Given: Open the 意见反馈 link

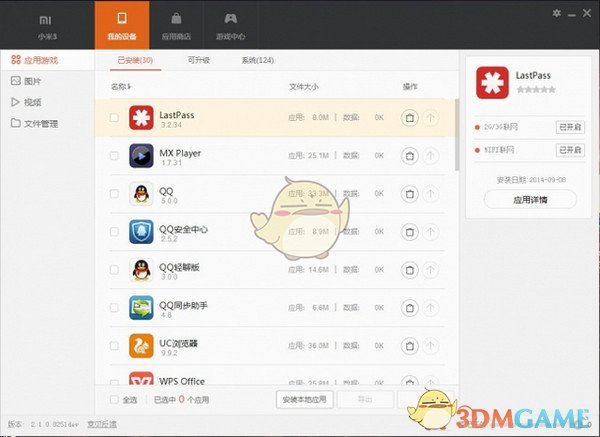Looking at the screenshot, I should click(102, 424).
